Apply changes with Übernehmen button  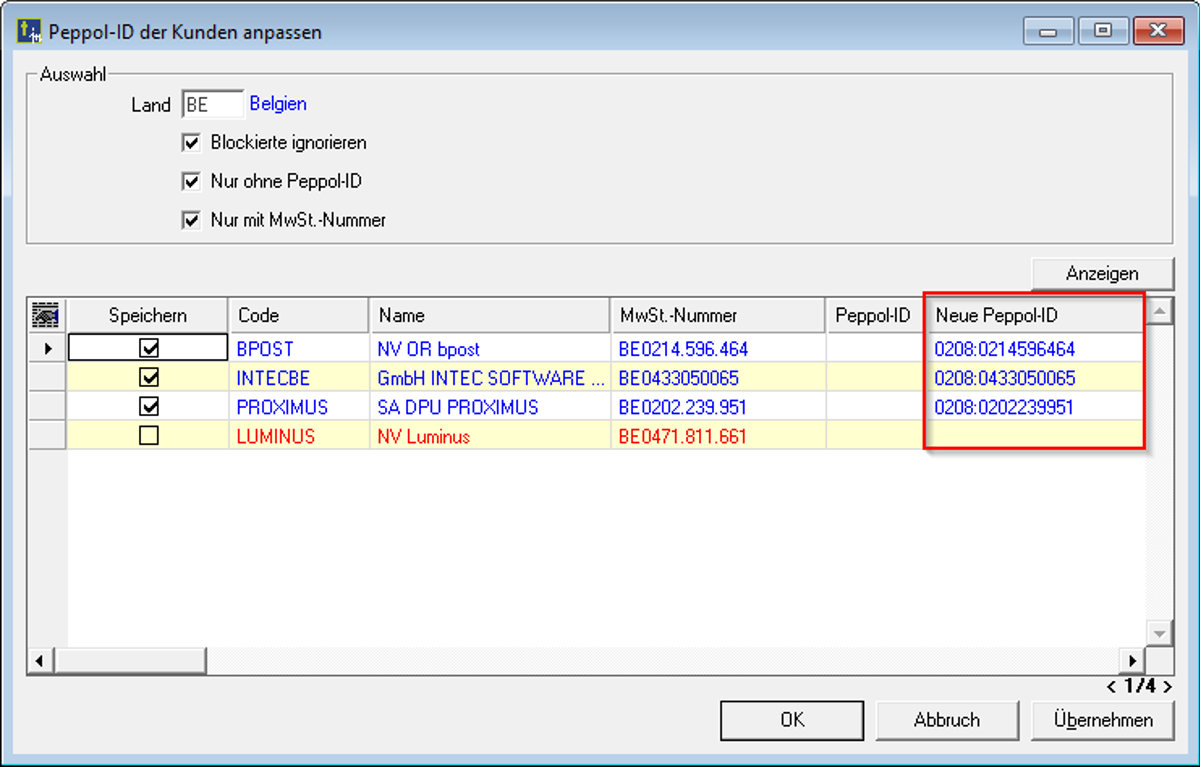point(1102,719)
